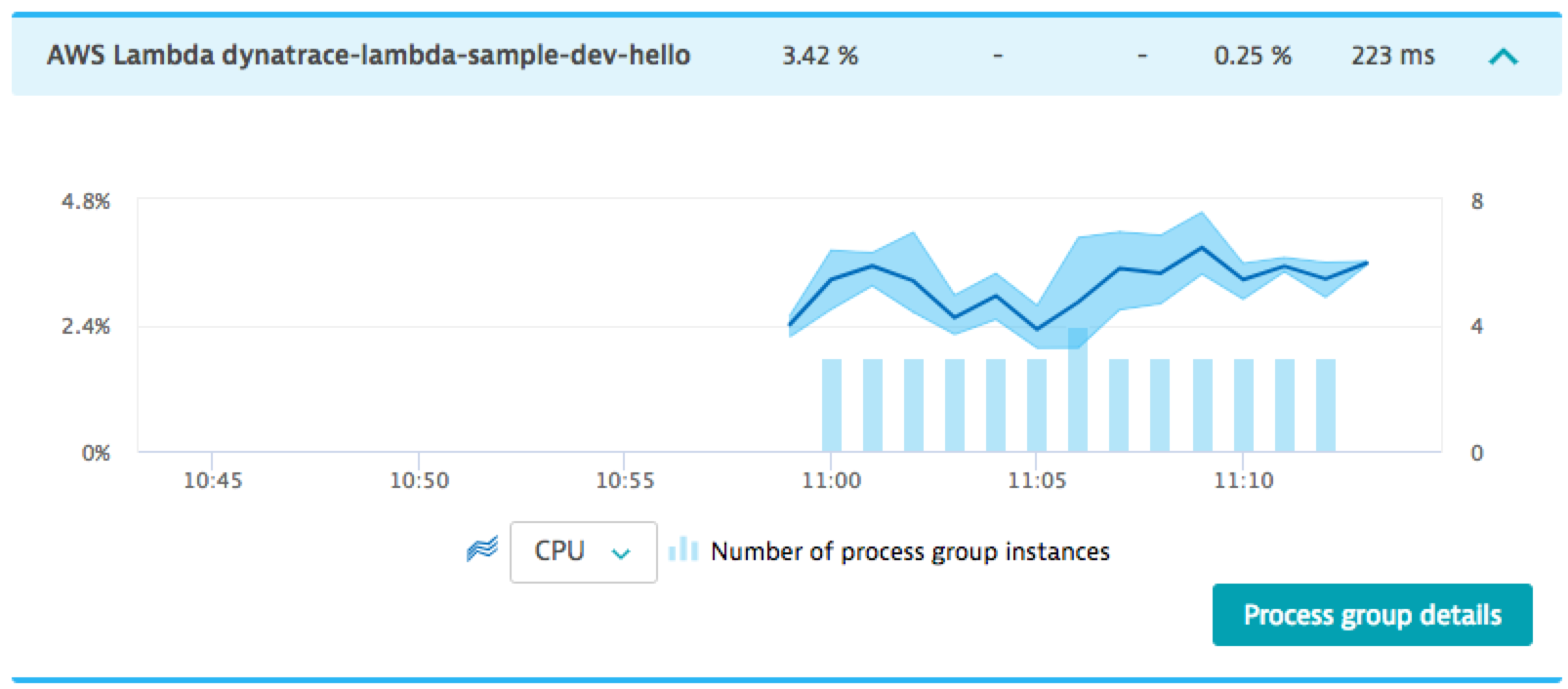Click the 10:50 time axis label
This screenshot has width=1568, height=689.
[419, 480]
